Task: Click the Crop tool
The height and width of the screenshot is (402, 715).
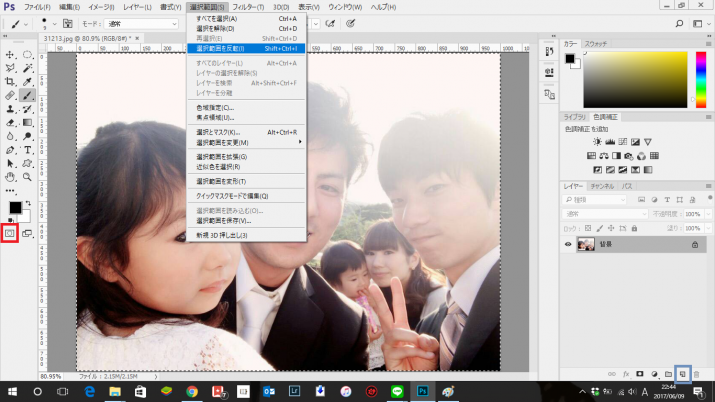Action: (x=10, y=82)
